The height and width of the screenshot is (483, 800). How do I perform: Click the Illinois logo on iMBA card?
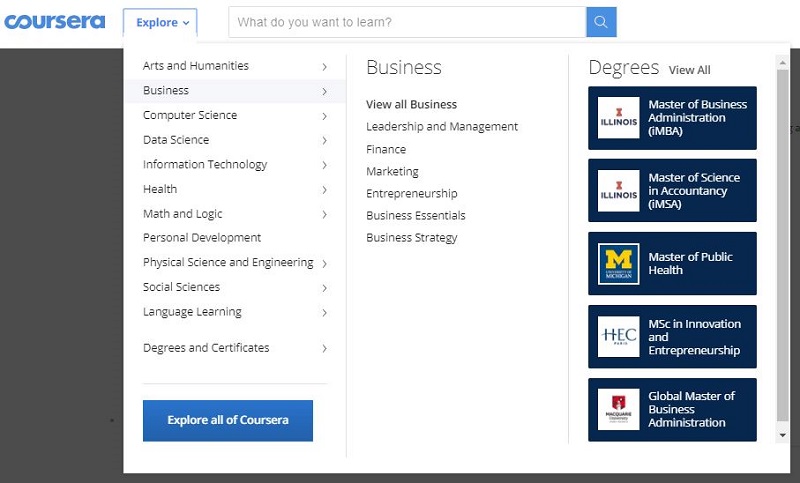click(618, 118)
